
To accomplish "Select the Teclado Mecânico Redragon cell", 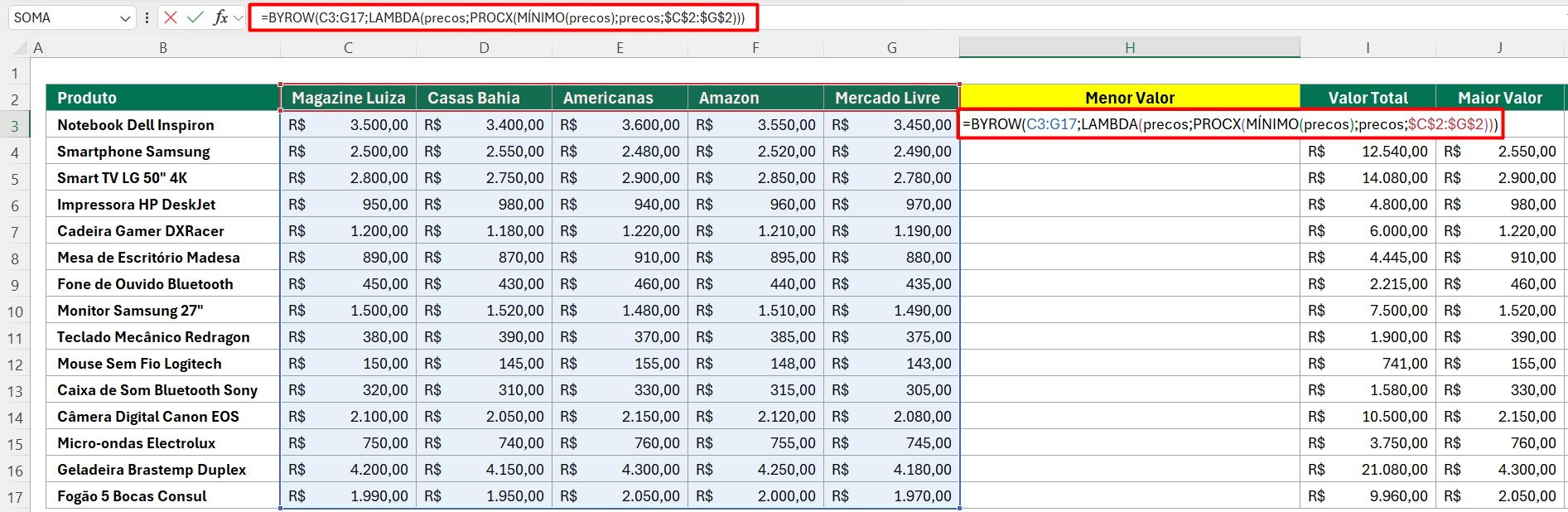I will [x=163, y=336].
